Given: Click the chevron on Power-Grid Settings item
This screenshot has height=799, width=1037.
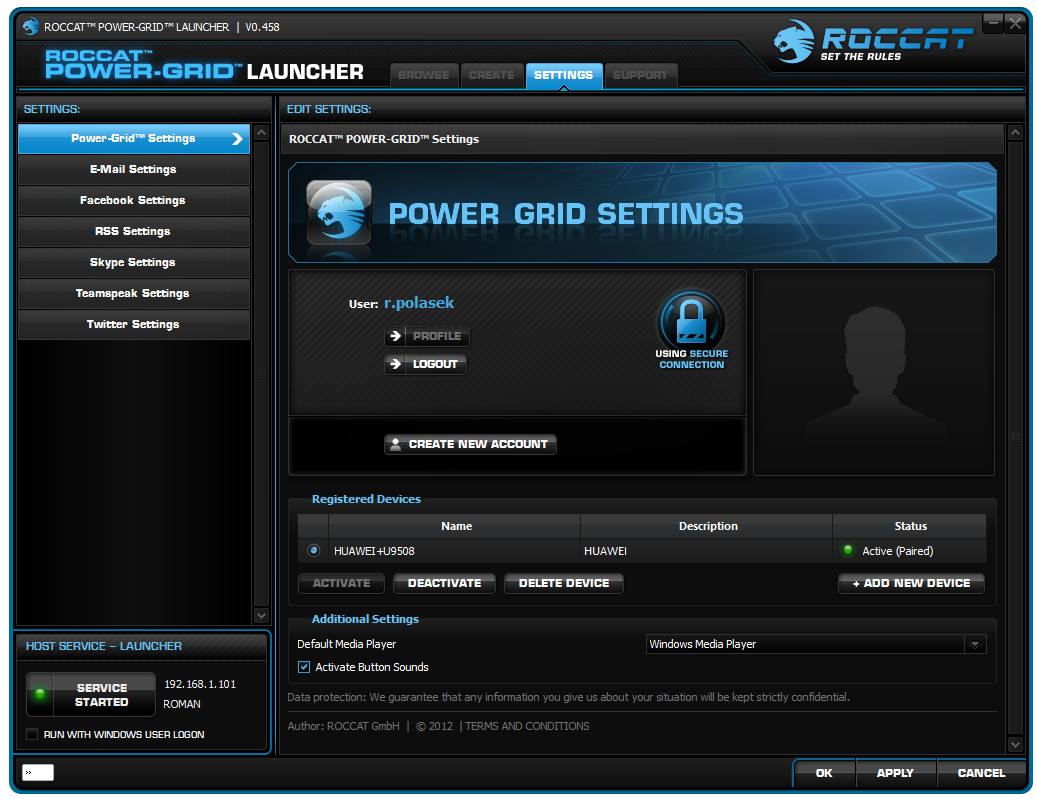Looking at the screenshot, I should coord(237,139).
